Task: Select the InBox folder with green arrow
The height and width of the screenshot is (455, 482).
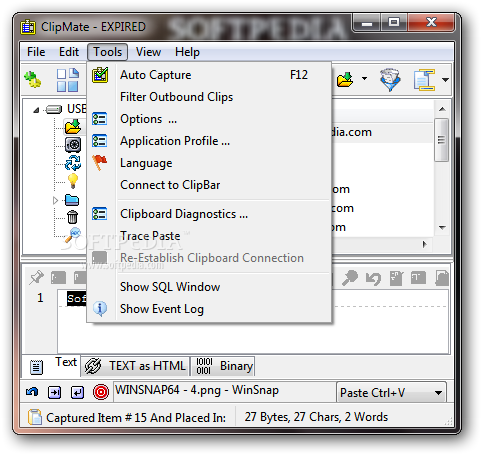Action: pyautogui.click(x=73, y=127)
